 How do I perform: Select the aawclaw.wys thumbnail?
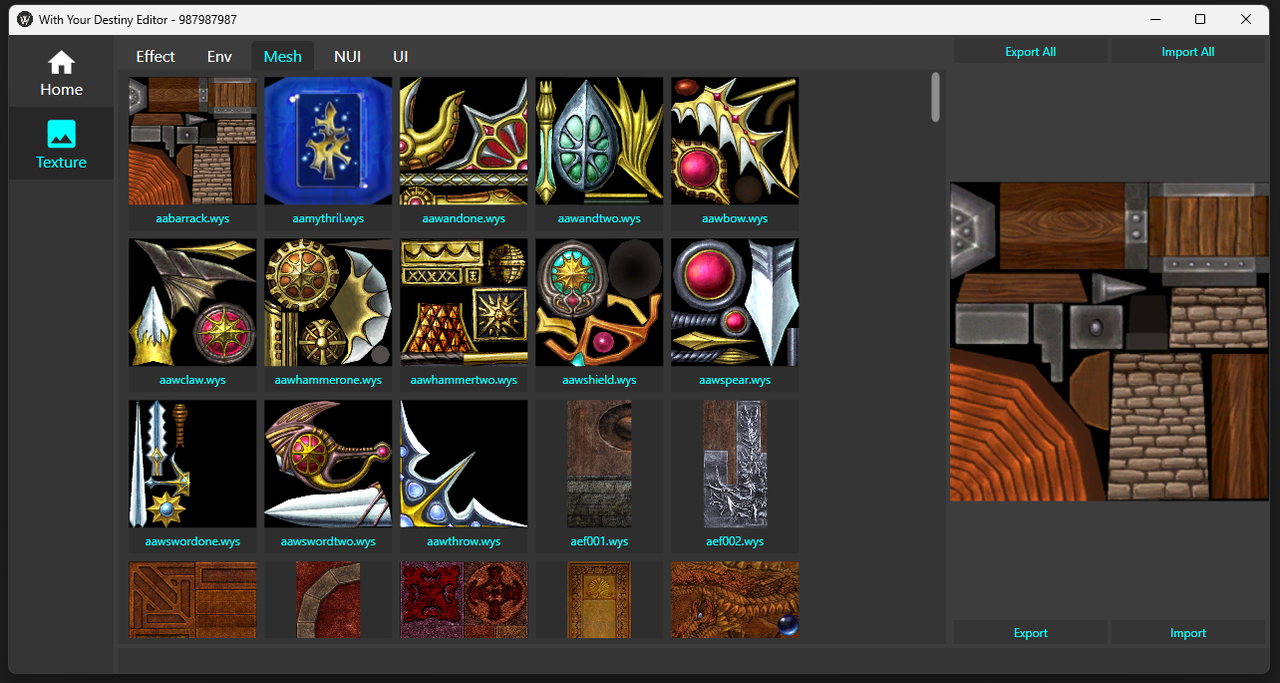[x=193, y=302]
